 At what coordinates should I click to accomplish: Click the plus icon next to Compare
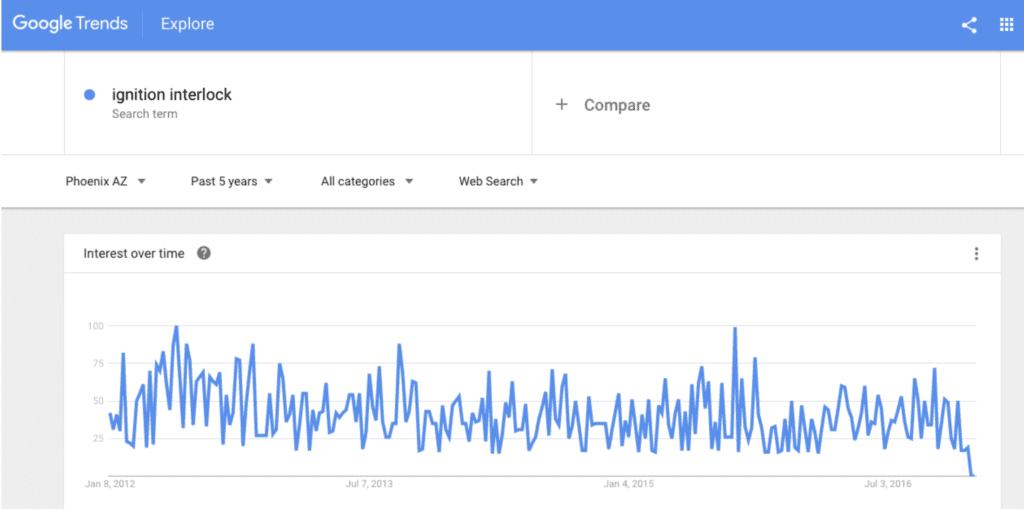point(561,104)
